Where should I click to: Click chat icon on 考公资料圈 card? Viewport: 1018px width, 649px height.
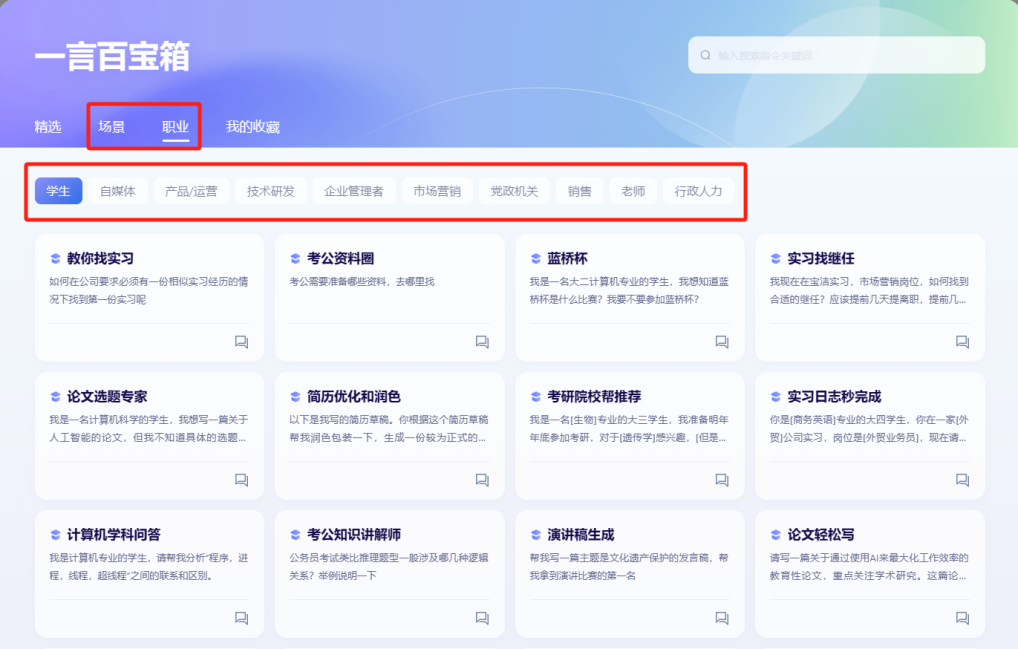pos(482,342)
